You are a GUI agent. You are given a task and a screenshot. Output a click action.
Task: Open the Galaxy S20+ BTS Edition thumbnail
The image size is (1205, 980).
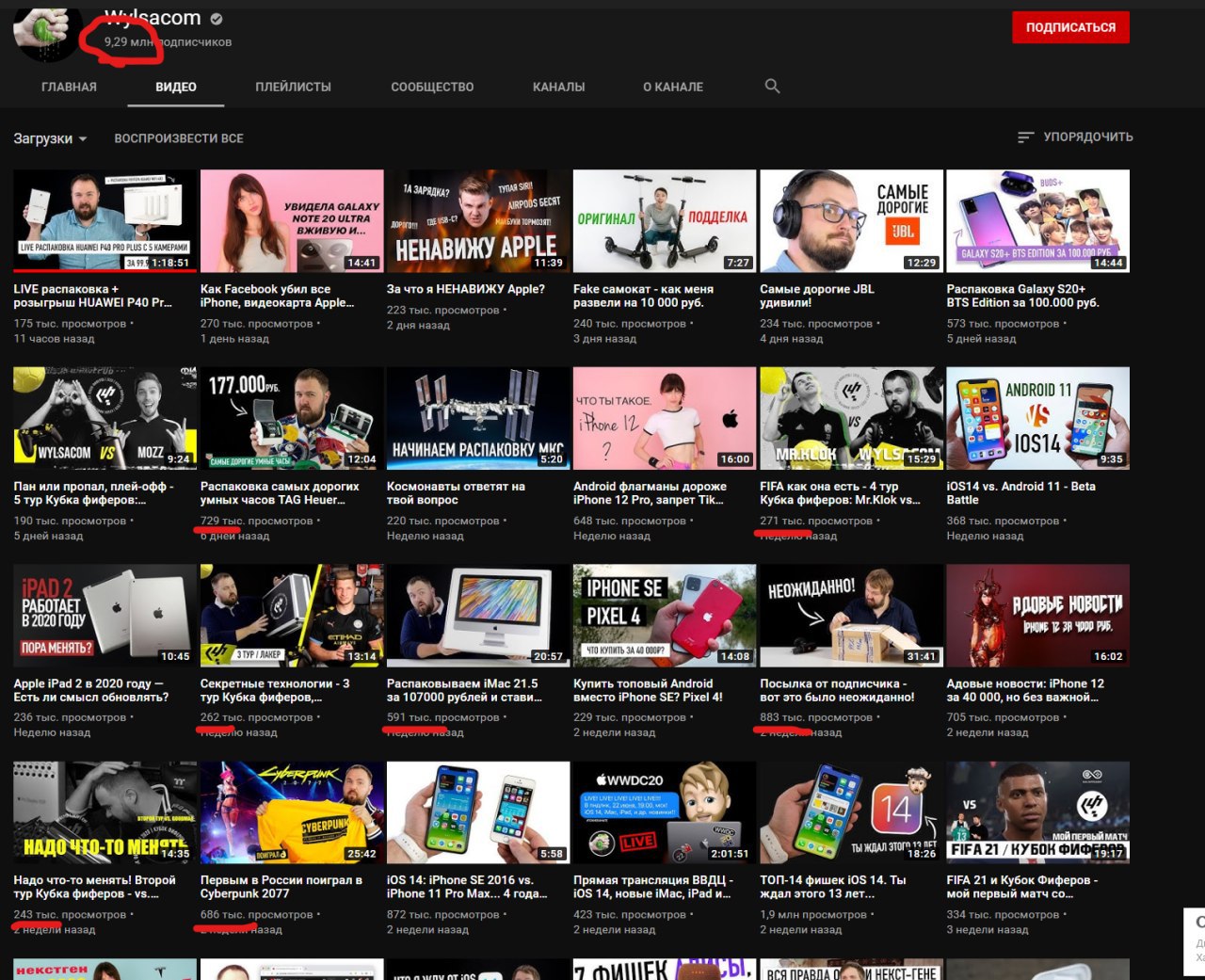(x=1037, y=221)
